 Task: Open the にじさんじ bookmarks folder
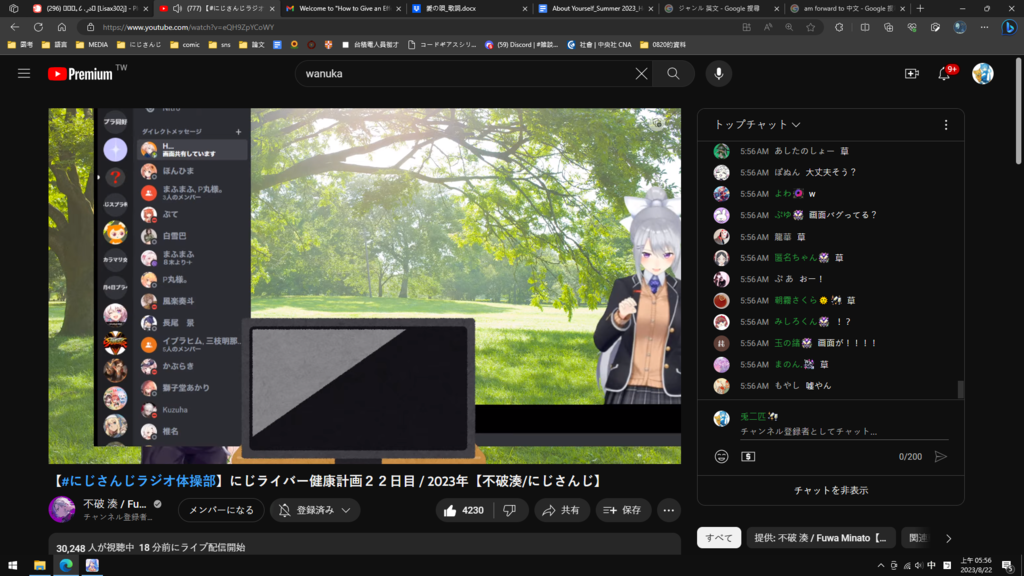[x=139, y=45]
